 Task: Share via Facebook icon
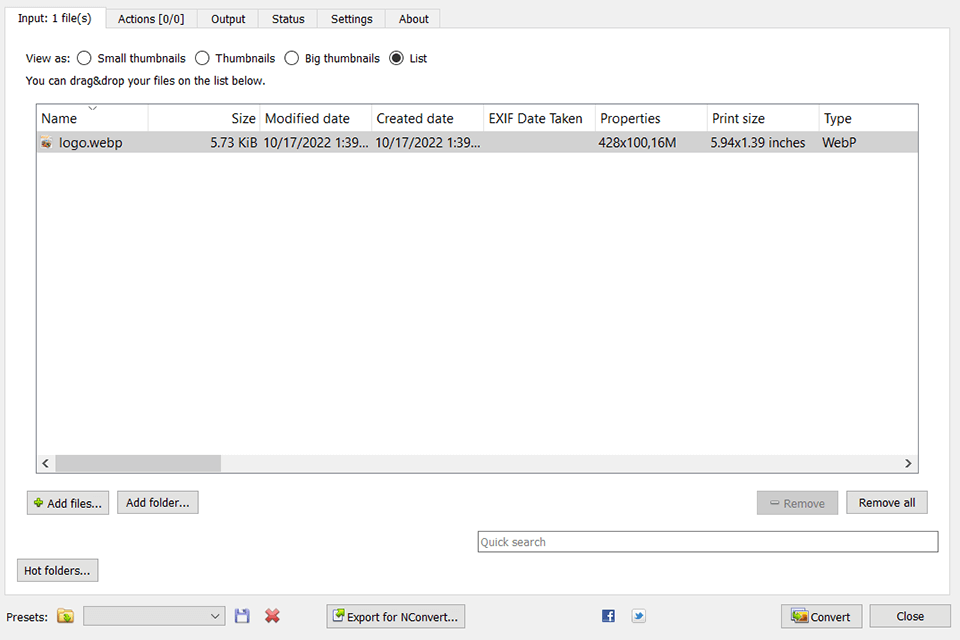608,616
